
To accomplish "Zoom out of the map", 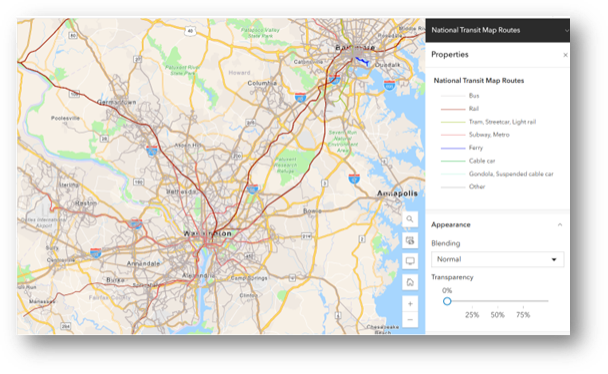I will tap(410, 320).
